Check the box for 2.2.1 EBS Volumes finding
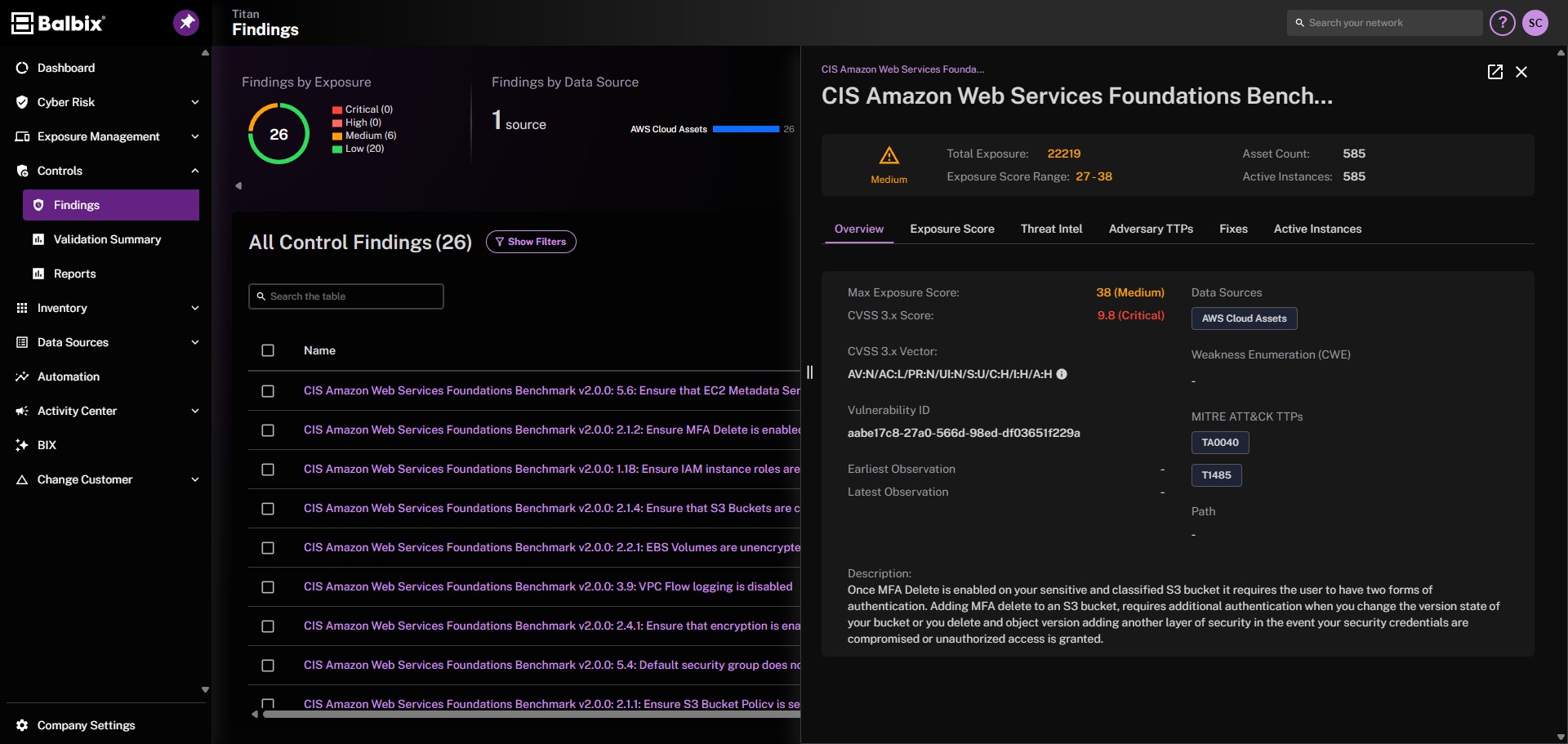The image size is (1568, 744). pos(268,548)
